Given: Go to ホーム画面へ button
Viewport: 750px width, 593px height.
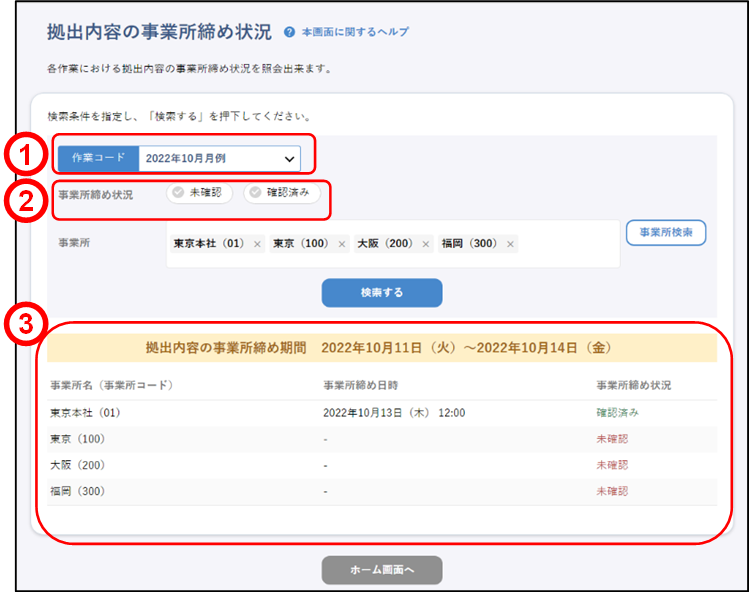Looking at the screenshot, I should 381,569.
